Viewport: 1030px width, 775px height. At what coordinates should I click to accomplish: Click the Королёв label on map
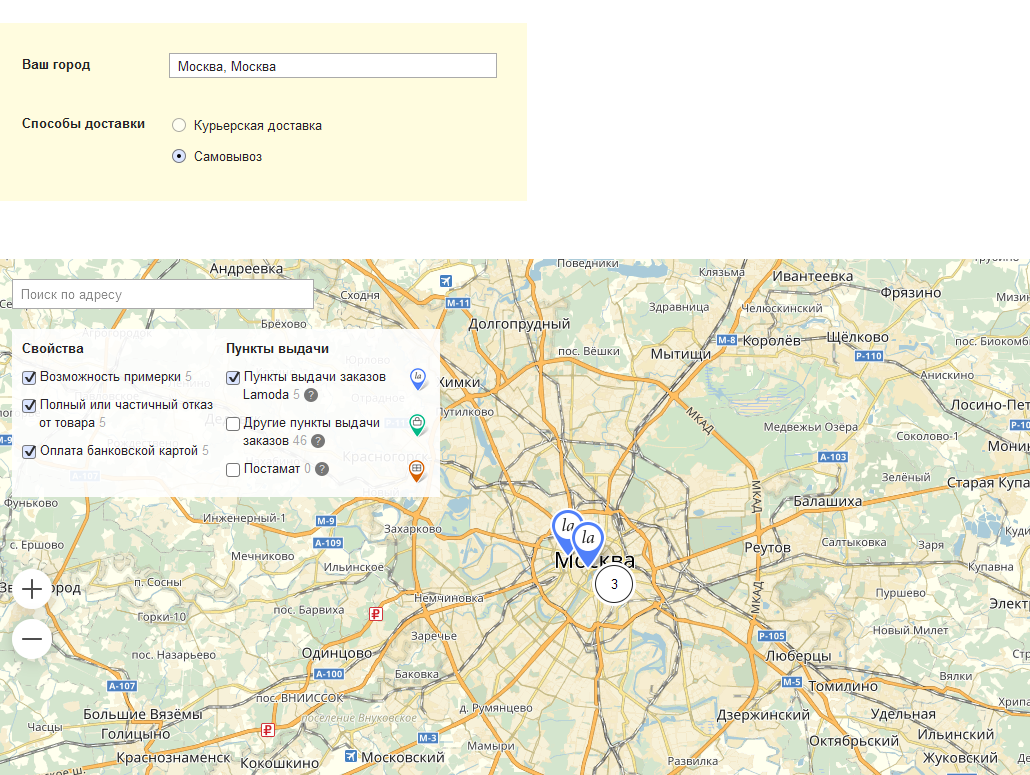tap(771, 340)
